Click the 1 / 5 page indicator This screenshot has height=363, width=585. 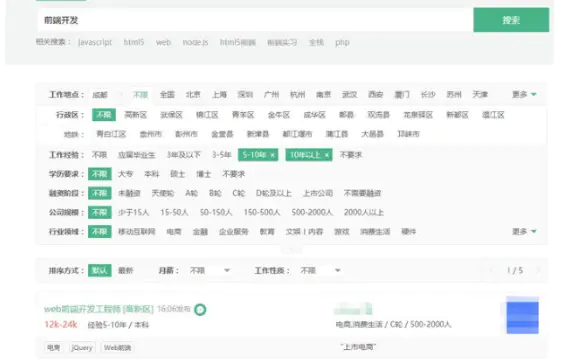pos(515,270)
